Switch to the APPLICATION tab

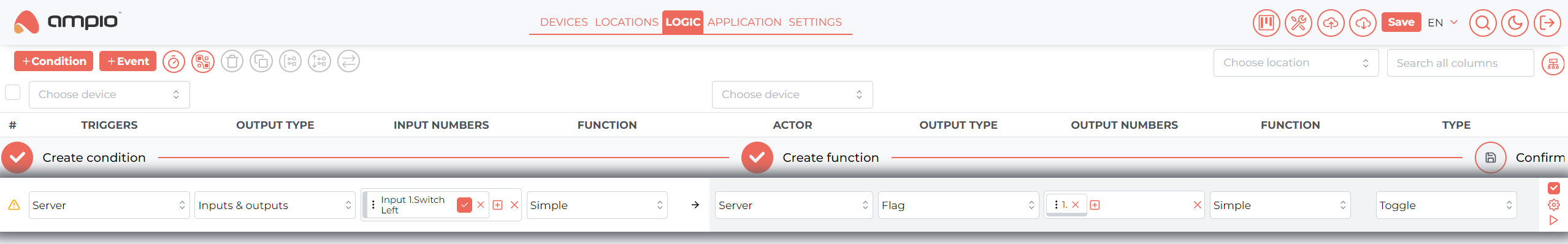point(744,22)
